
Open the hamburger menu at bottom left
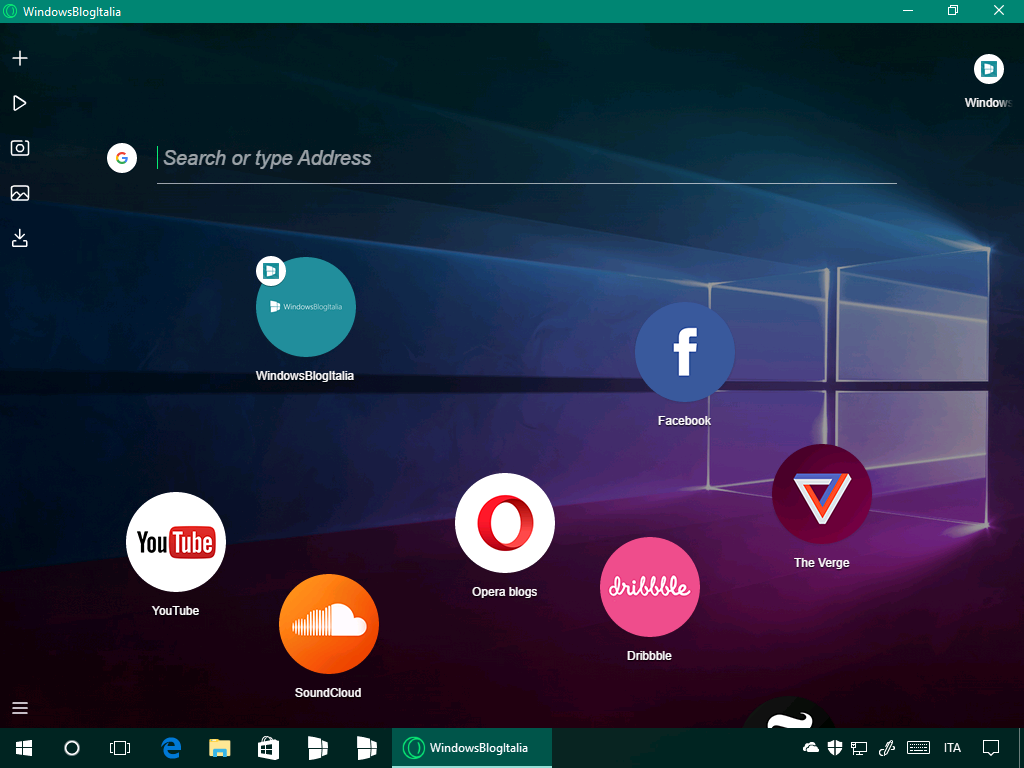click(x=20, y=708)
